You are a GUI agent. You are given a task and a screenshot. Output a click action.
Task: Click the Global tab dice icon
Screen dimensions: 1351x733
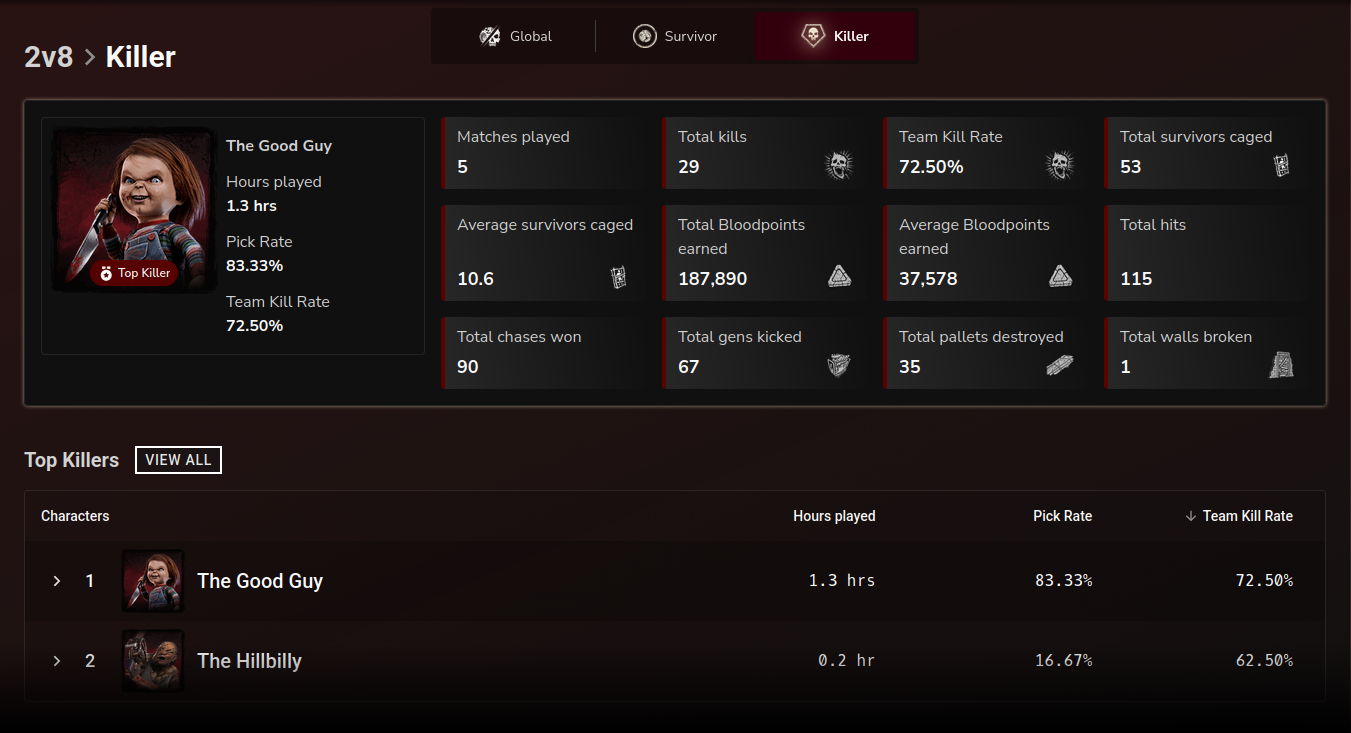click(490, 36)
